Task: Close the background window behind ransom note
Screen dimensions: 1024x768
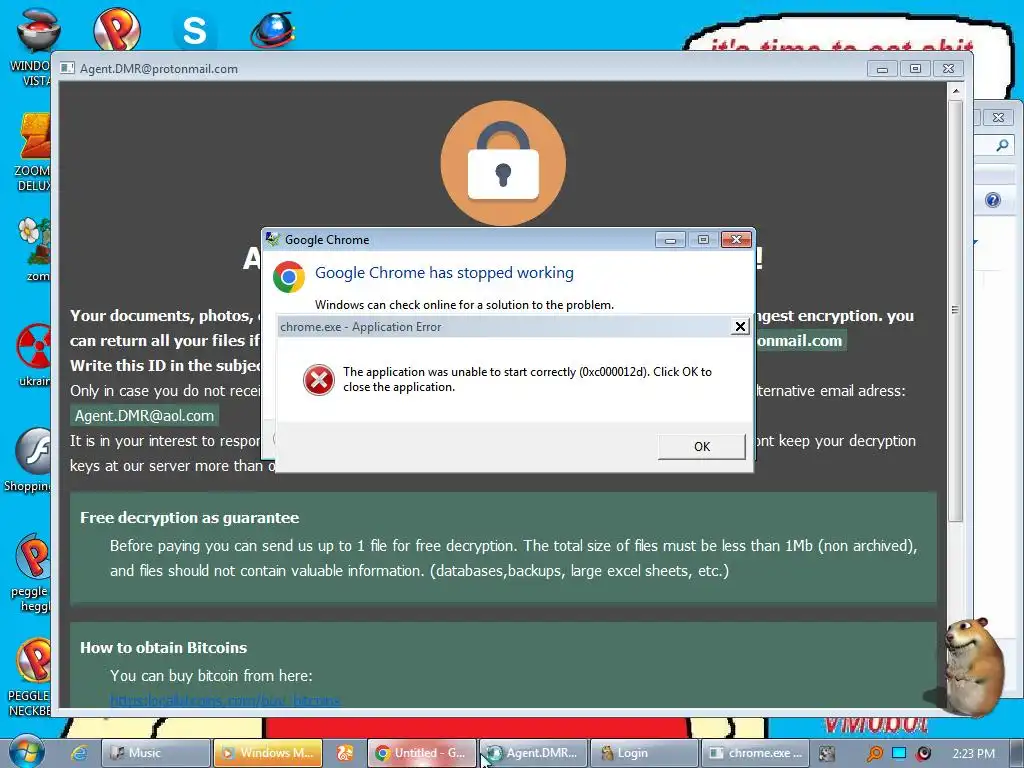Action: click(998, 118)
